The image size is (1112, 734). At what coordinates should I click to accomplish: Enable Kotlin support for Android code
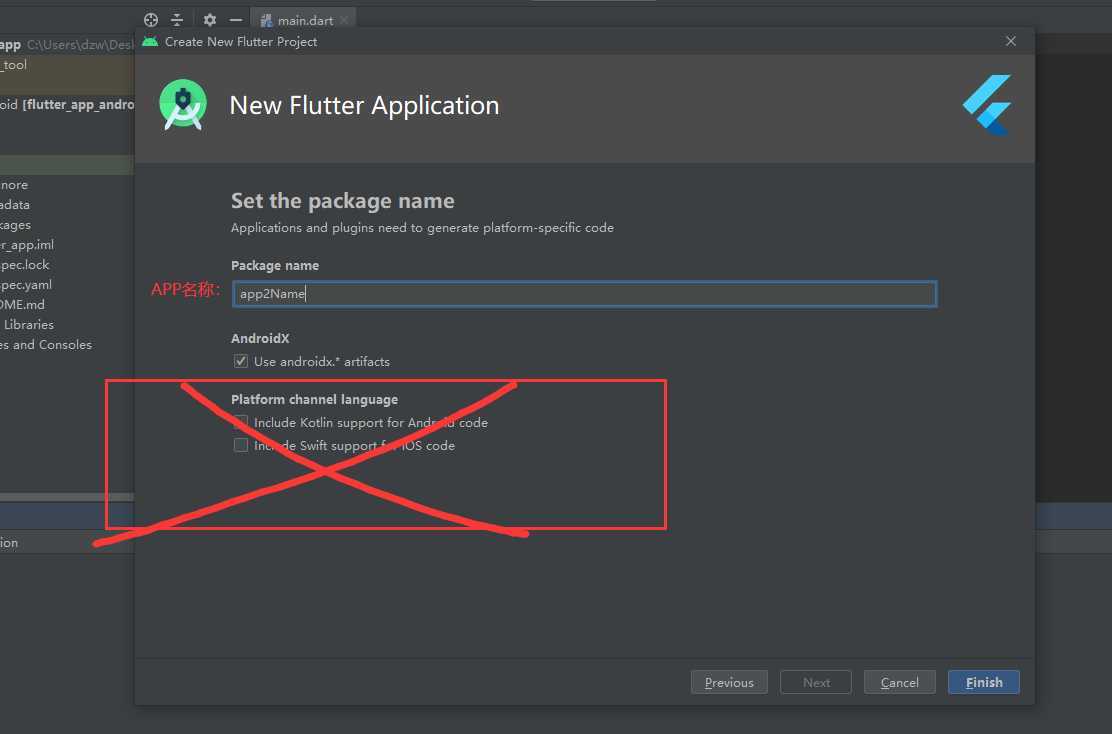(241, 423)
